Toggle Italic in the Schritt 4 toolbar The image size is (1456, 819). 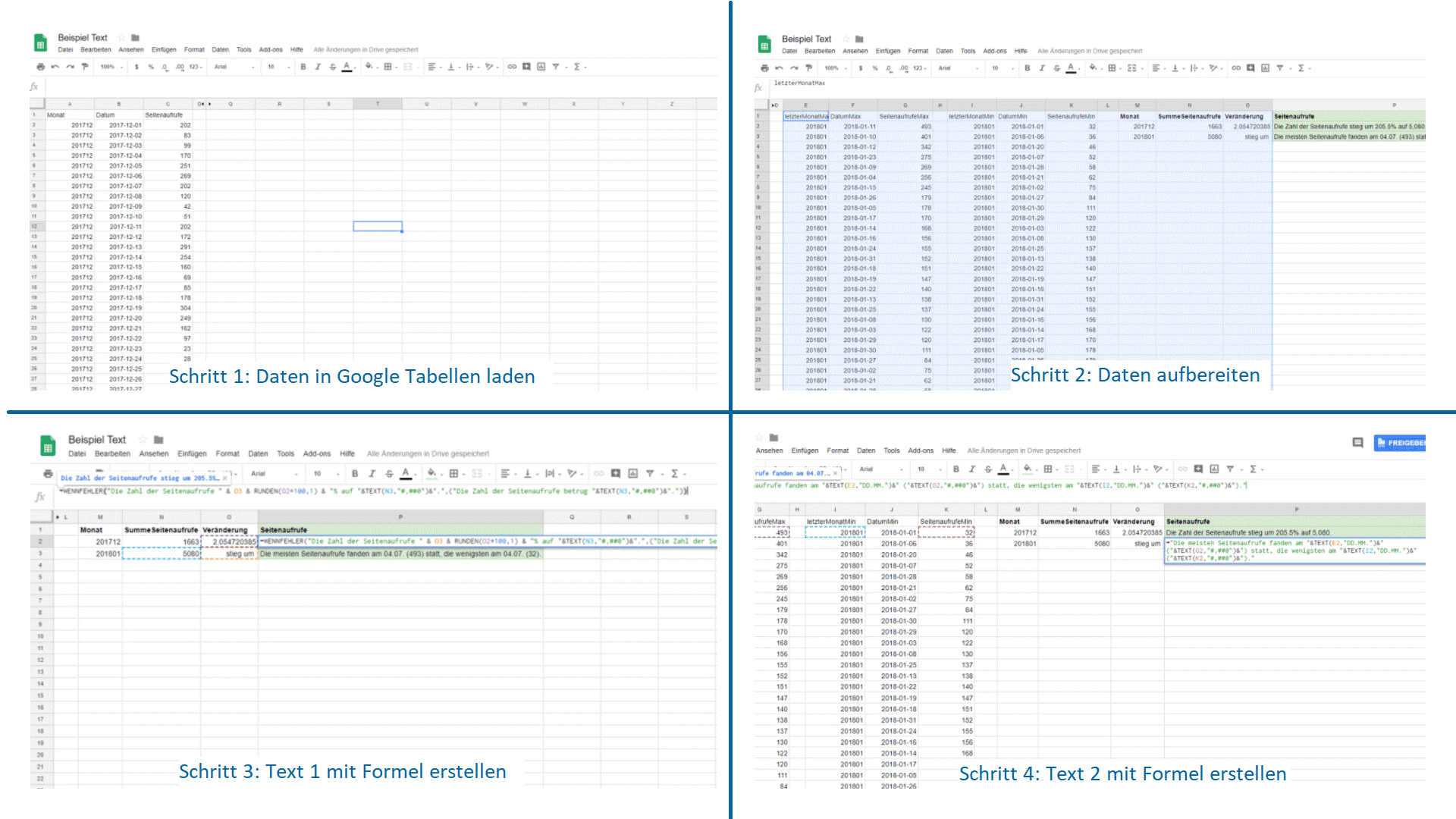(x=971, y=469)
